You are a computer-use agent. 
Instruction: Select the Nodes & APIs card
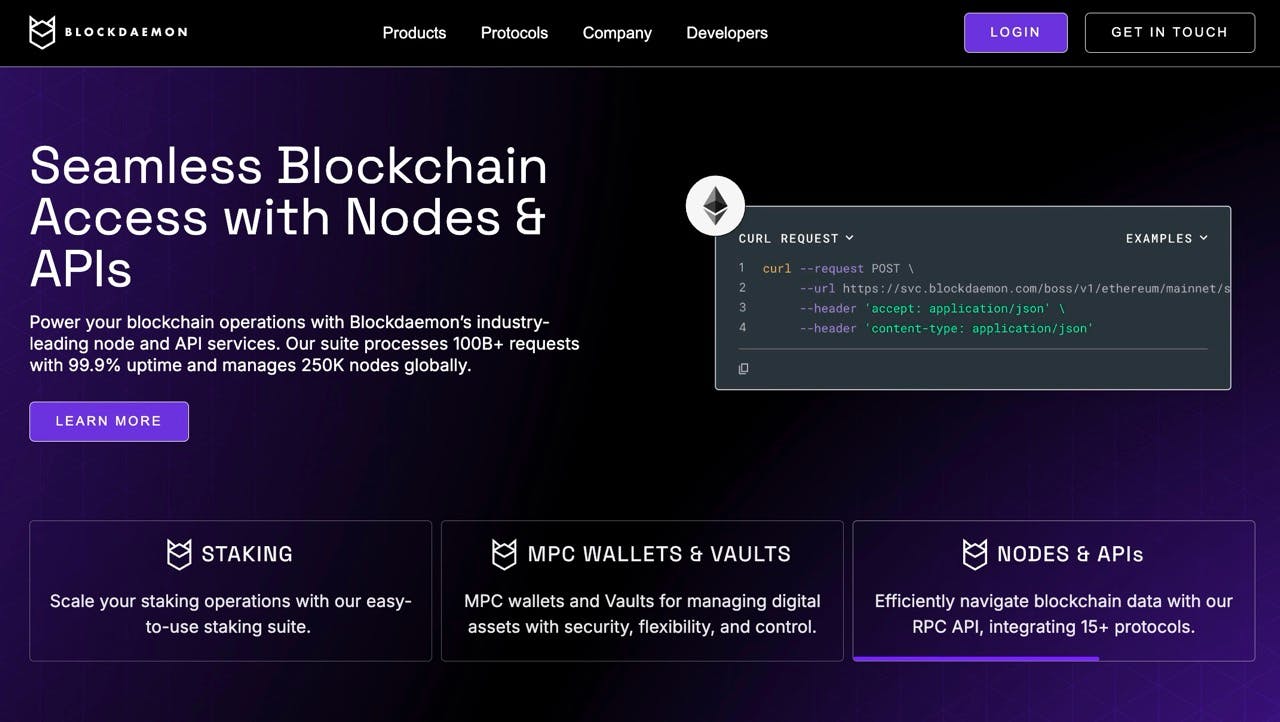1054,590
